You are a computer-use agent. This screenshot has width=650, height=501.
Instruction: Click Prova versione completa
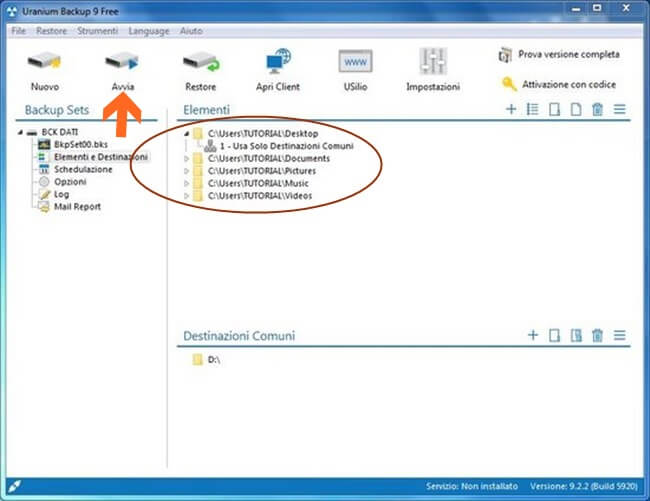(x=559, y=55)
